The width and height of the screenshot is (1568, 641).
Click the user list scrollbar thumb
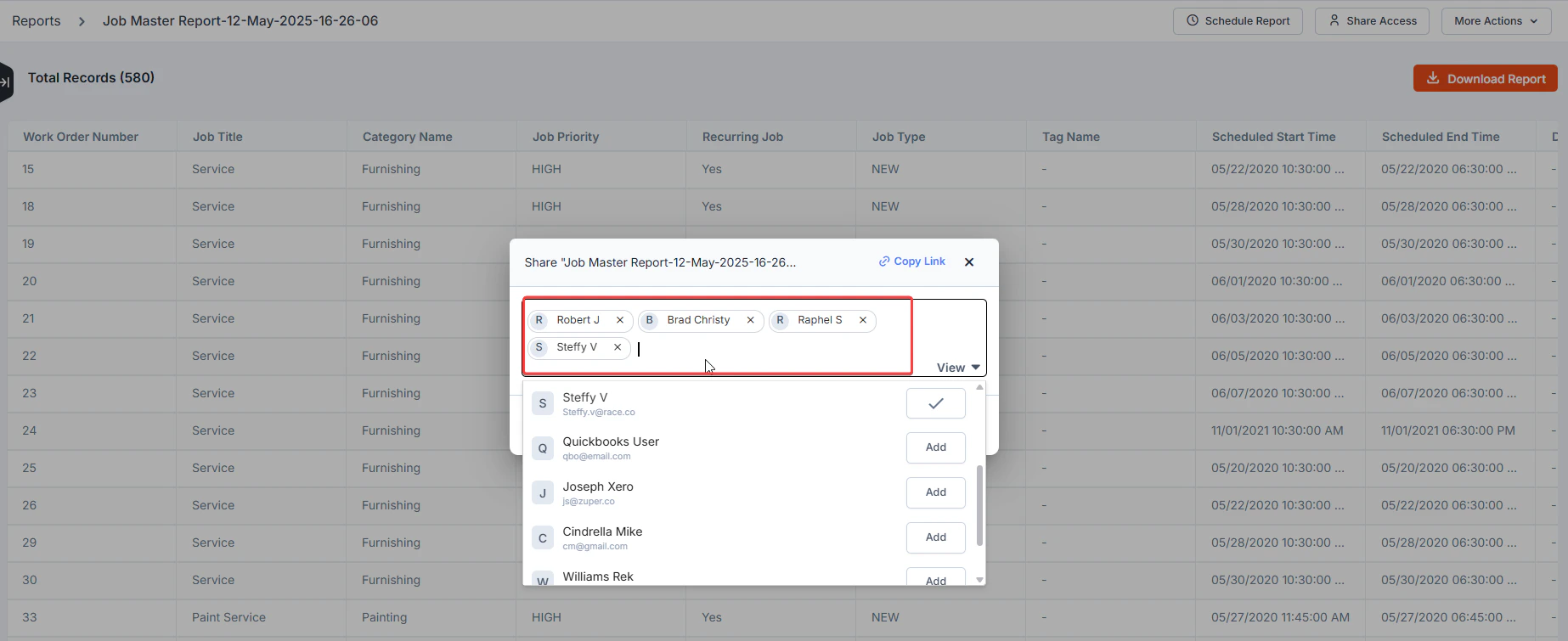[979, 505]
